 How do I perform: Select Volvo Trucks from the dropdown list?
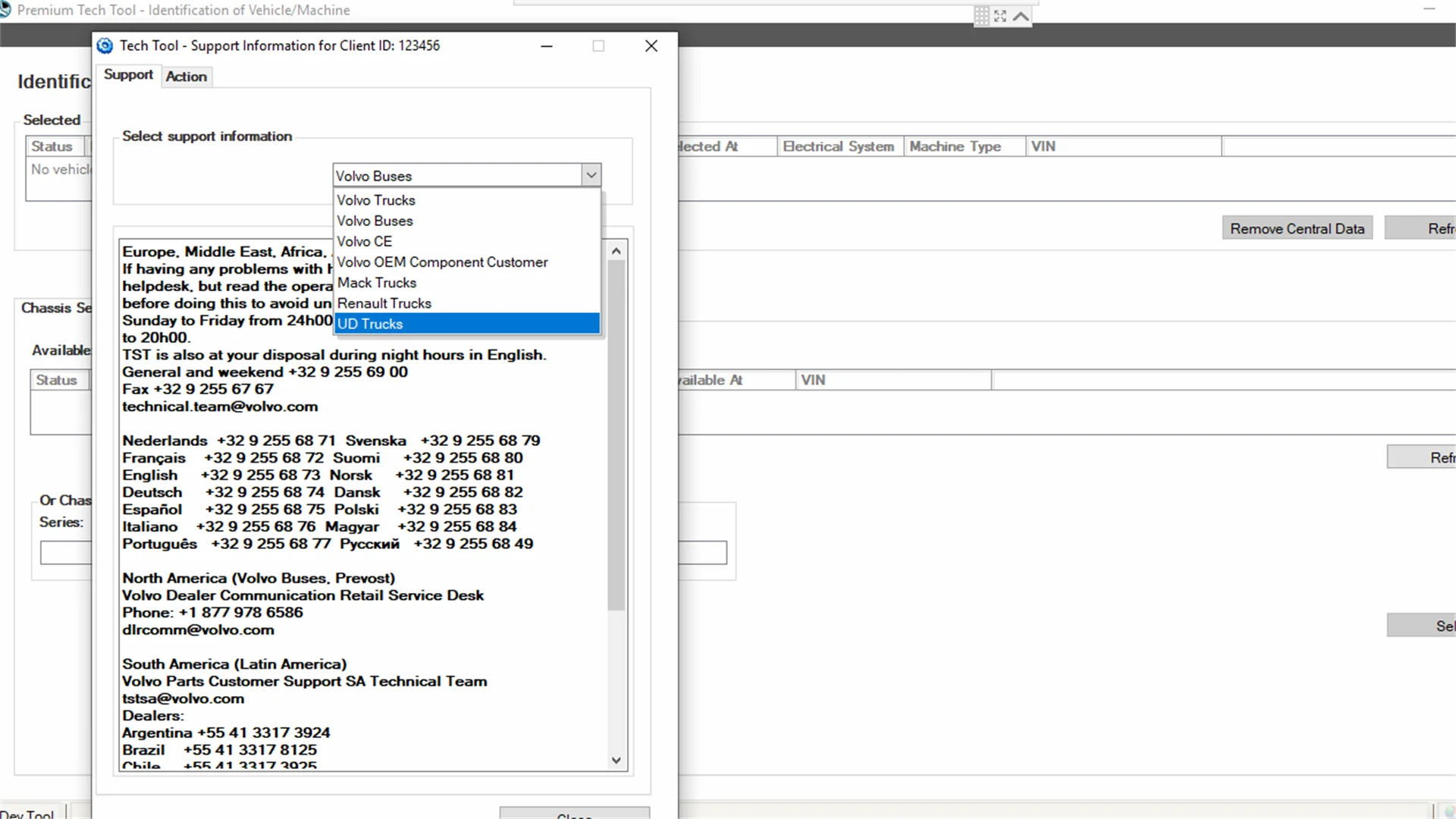click(466, 200)
